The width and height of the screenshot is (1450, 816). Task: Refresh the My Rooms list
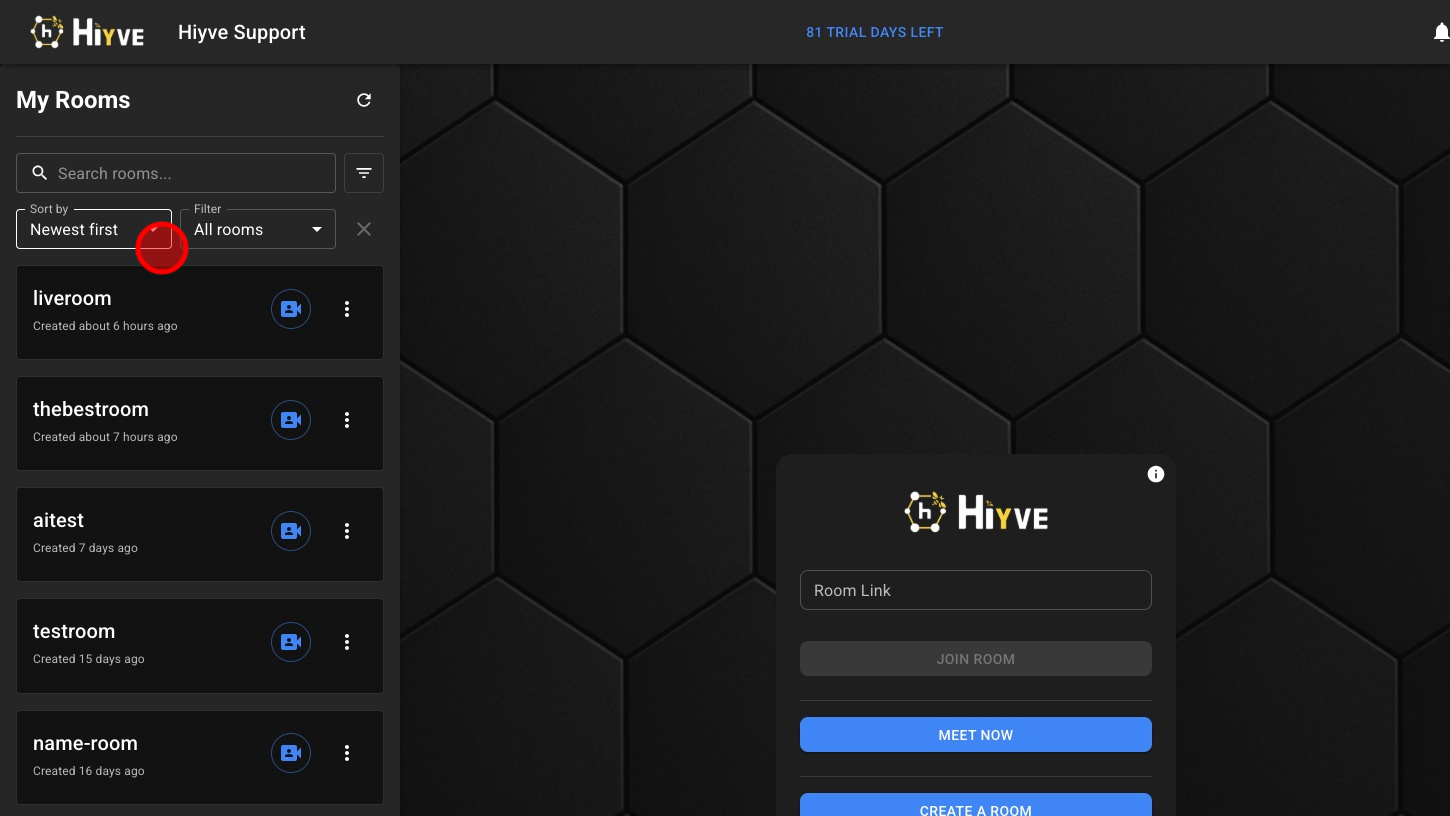click(x=364, y=100)
